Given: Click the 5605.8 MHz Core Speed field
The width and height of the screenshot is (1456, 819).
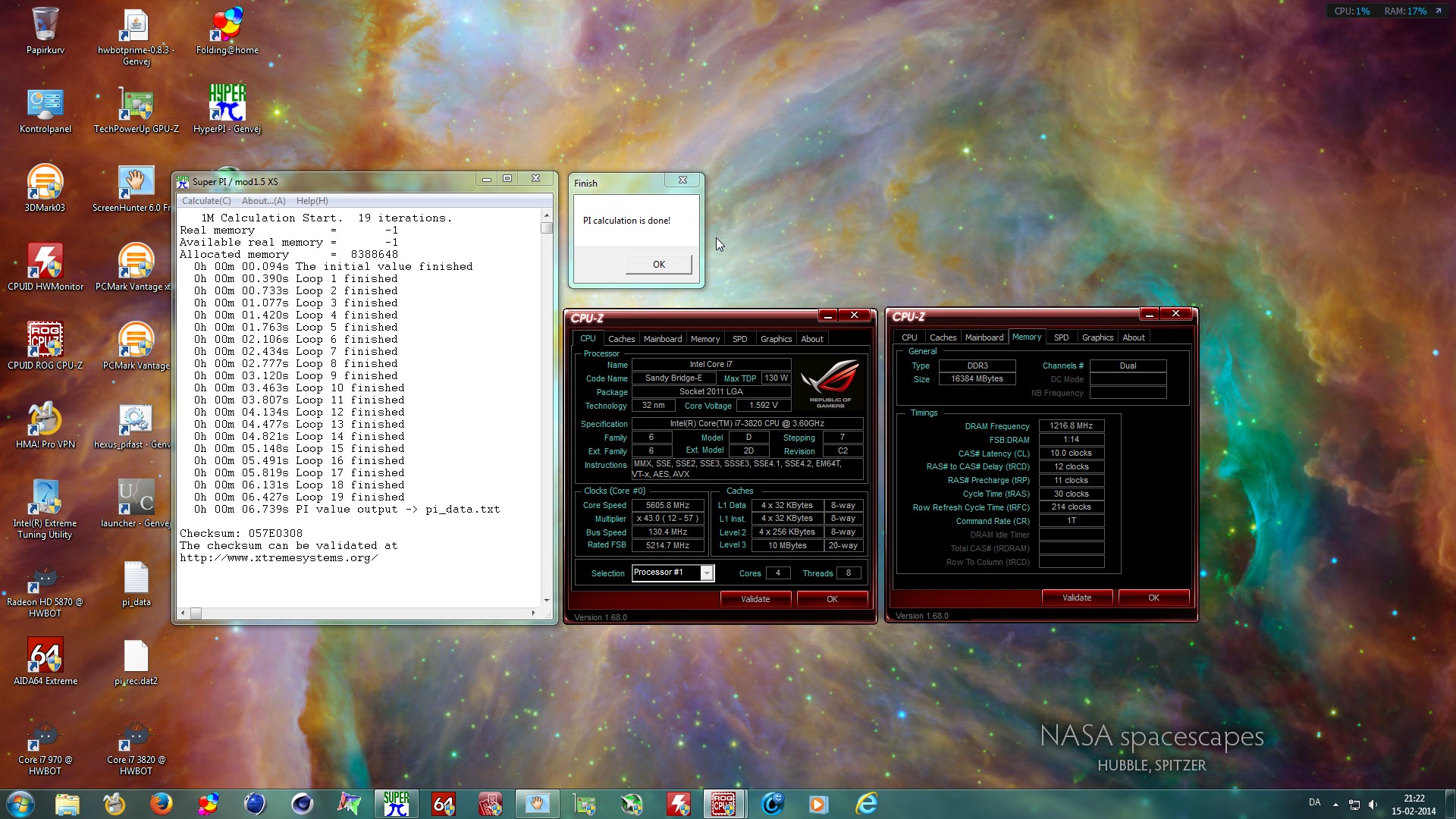Looking at the screenshot, I should tap(667, 505).
